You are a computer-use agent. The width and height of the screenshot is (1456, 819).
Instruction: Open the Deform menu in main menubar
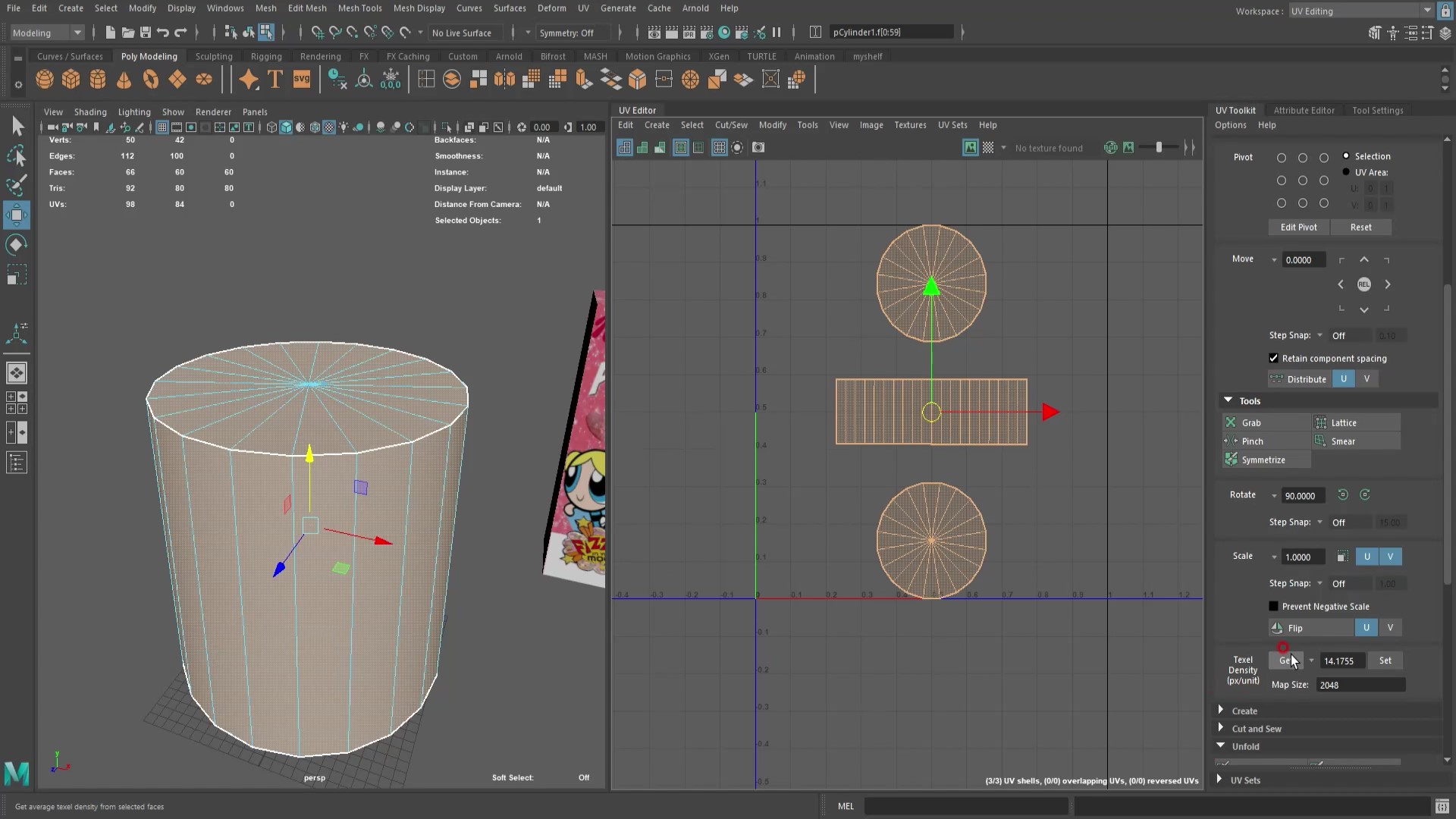click(x=551, y=8)
